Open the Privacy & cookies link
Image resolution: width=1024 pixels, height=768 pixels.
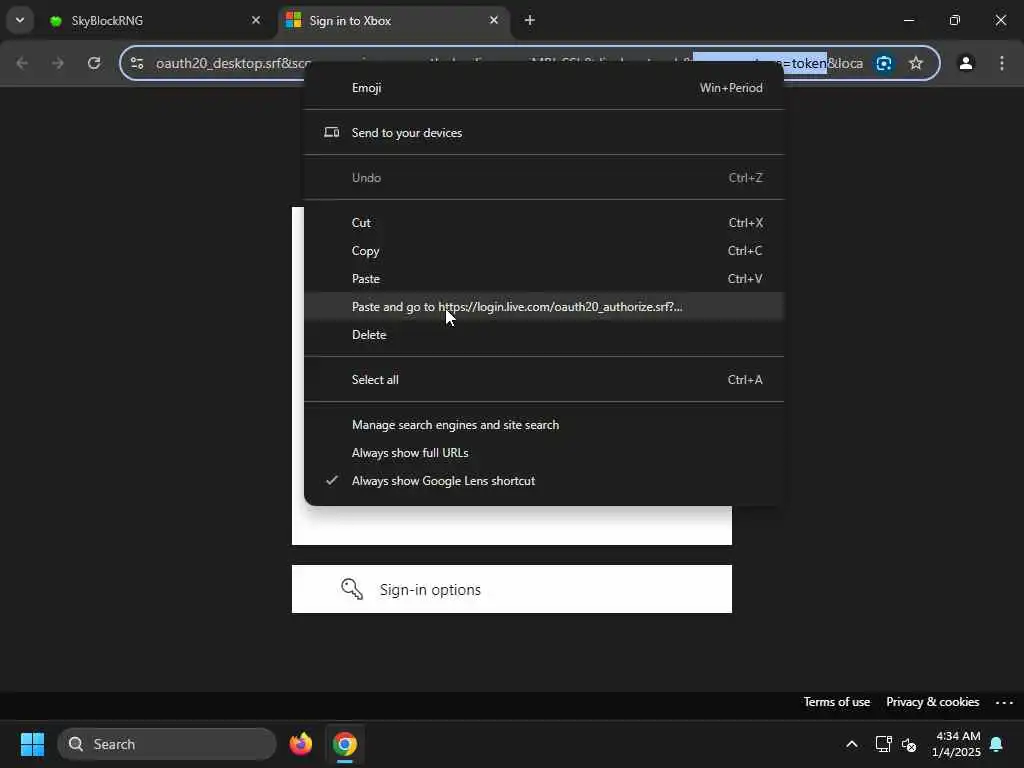tap(933, 702)
